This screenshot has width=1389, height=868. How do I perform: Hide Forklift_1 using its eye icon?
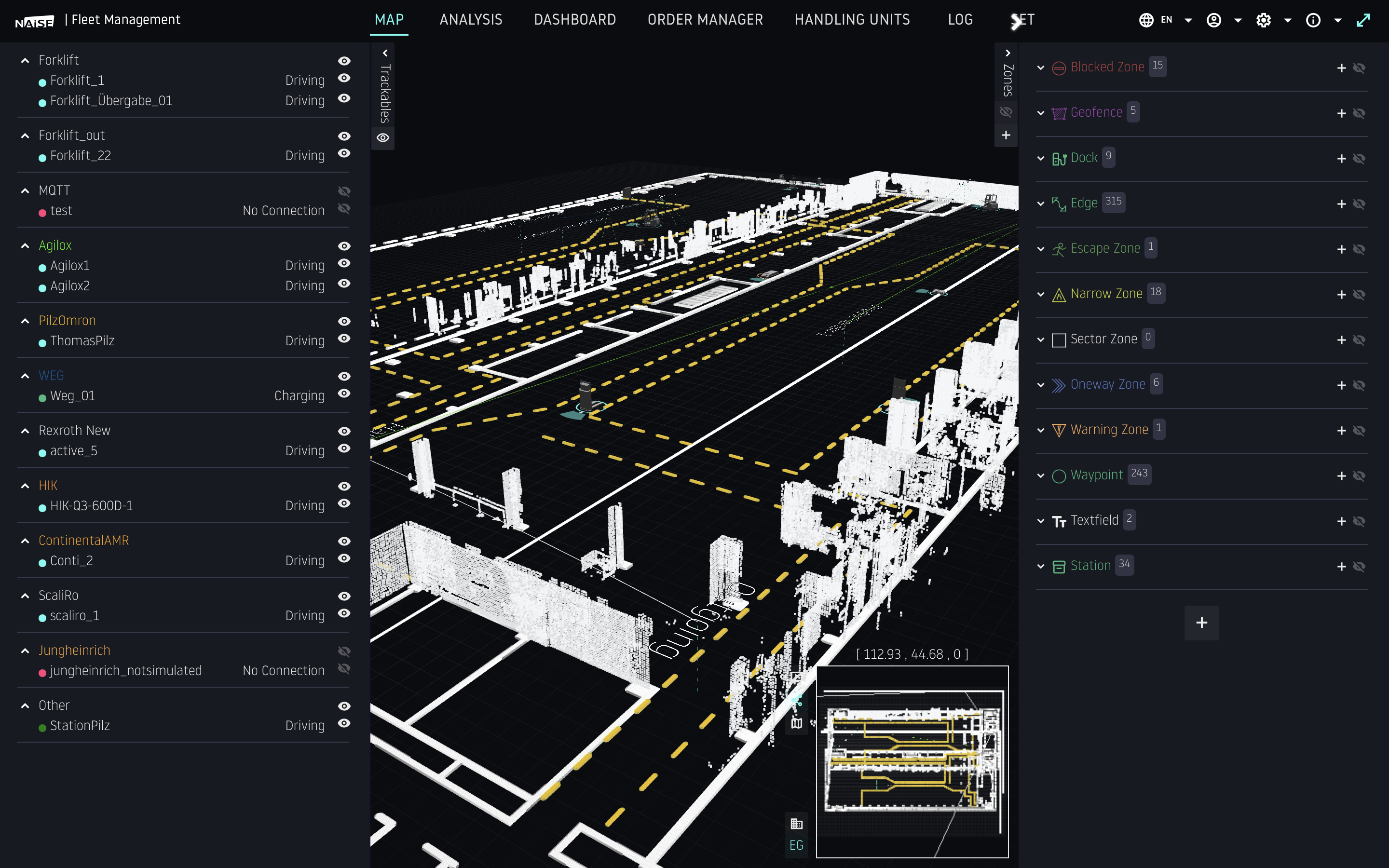coord(344,78)
